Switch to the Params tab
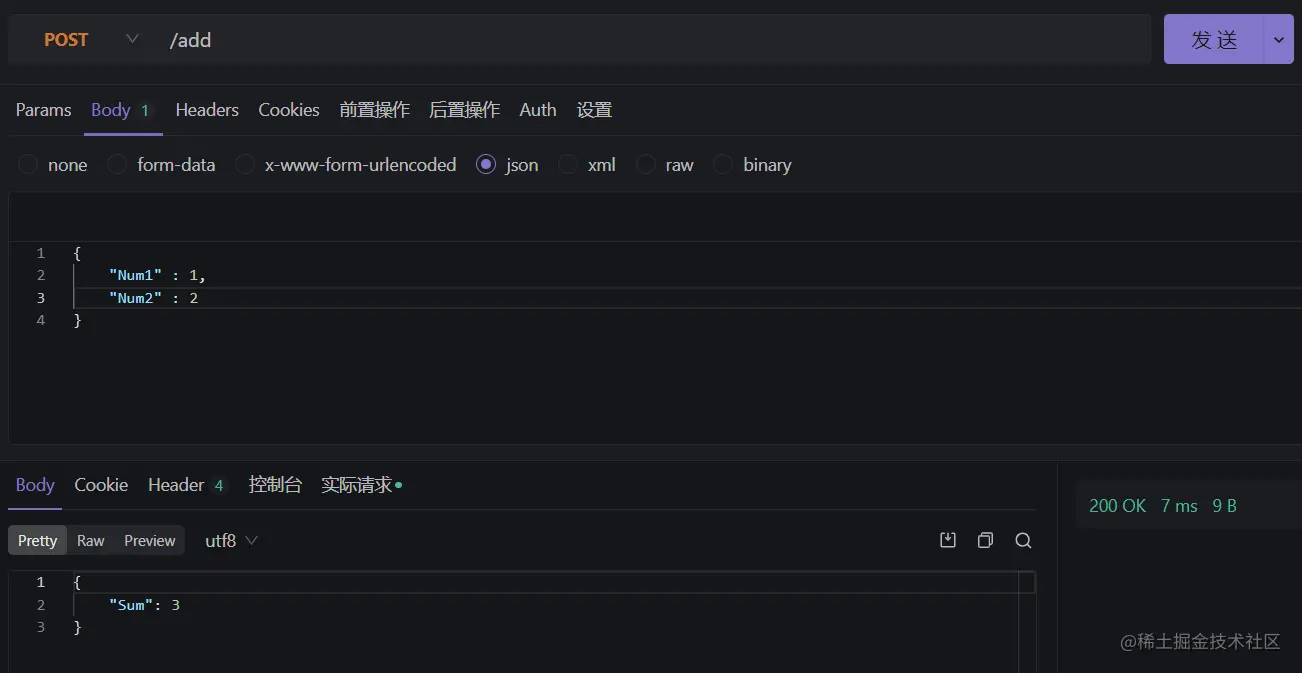 (43, 110)
